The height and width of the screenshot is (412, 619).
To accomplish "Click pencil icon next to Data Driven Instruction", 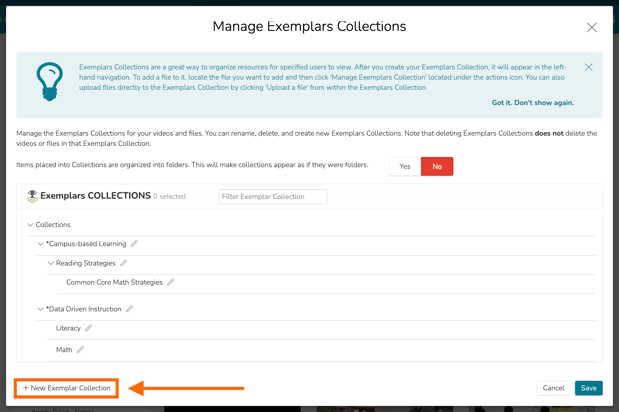I will (129, 309).
